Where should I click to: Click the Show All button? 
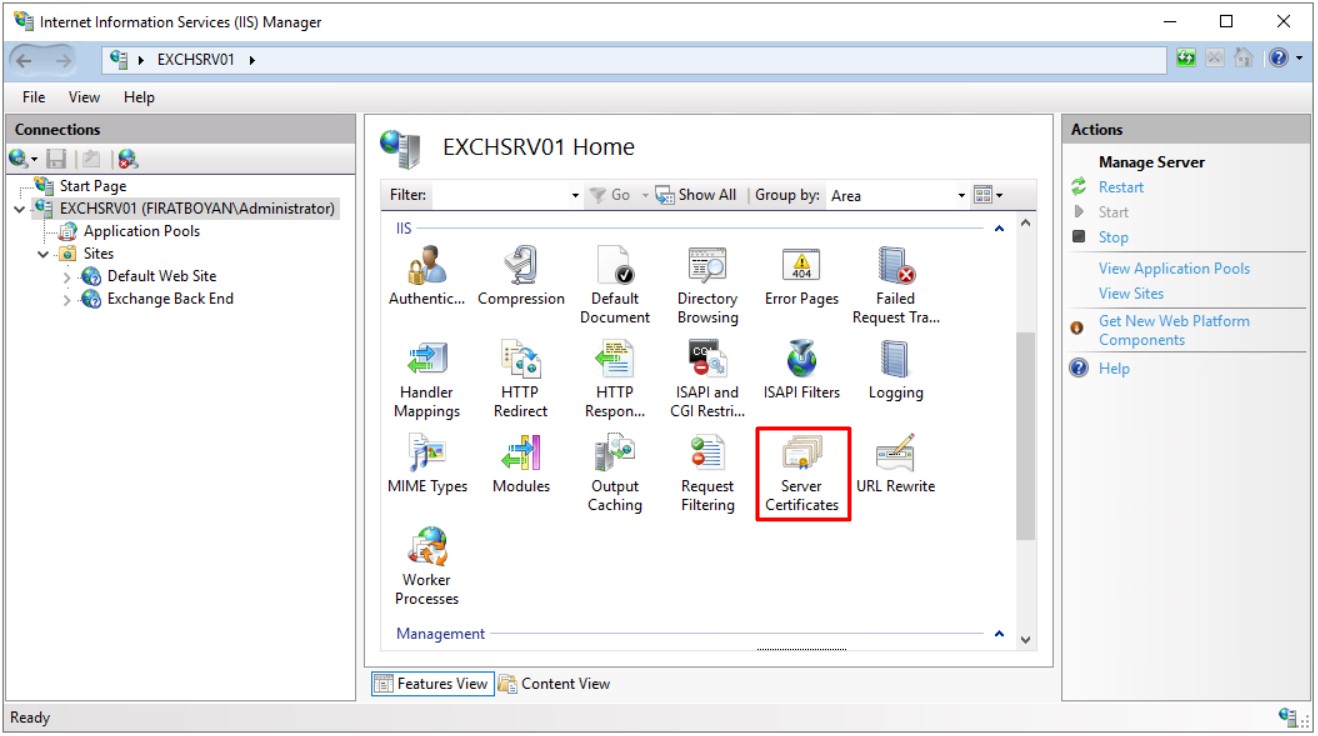point(696,195)
